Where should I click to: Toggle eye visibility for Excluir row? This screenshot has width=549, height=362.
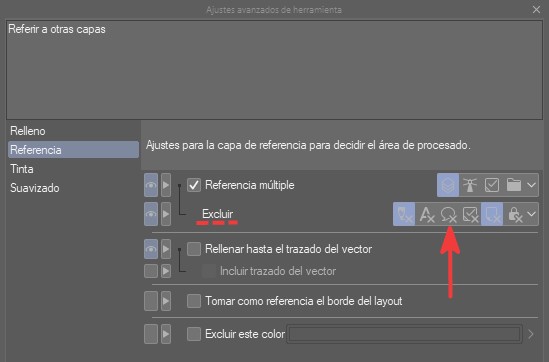(151, 214)
